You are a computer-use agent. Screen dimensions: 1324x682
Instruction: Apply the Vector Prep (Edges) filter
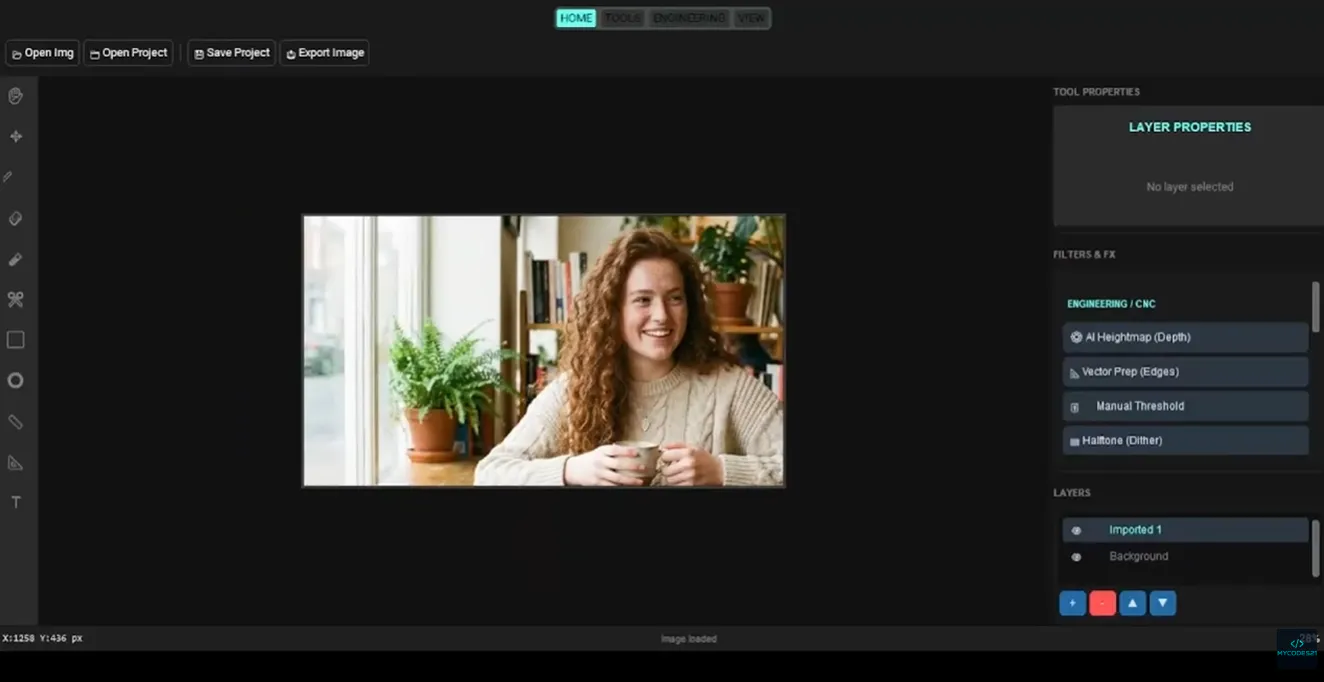(1185, 371)
